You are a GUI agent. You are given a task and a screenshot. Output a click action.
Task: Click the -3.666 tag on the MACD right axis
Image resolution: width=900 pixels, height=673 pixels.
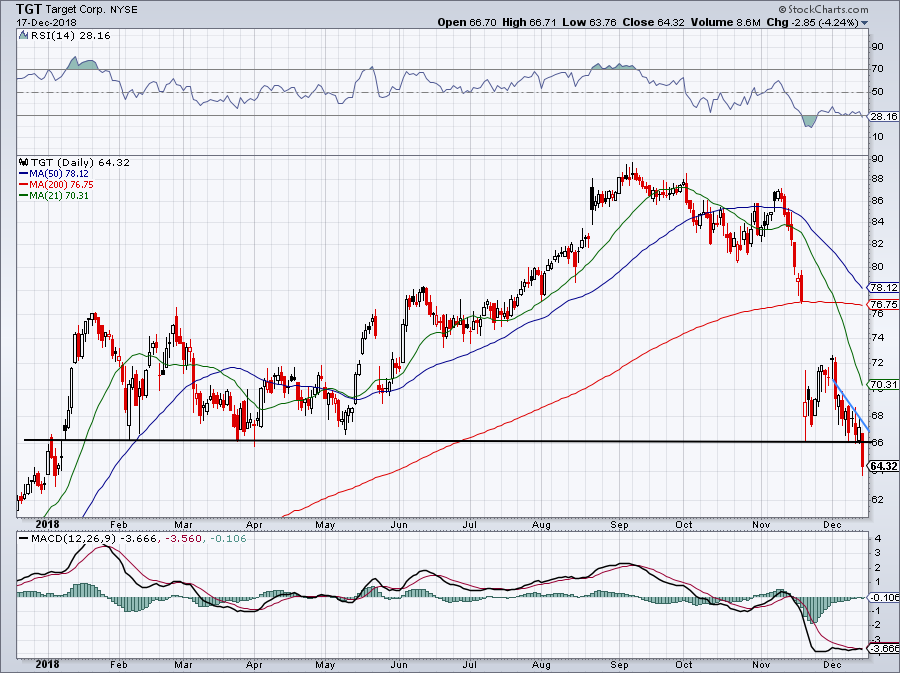click(884, 648)
